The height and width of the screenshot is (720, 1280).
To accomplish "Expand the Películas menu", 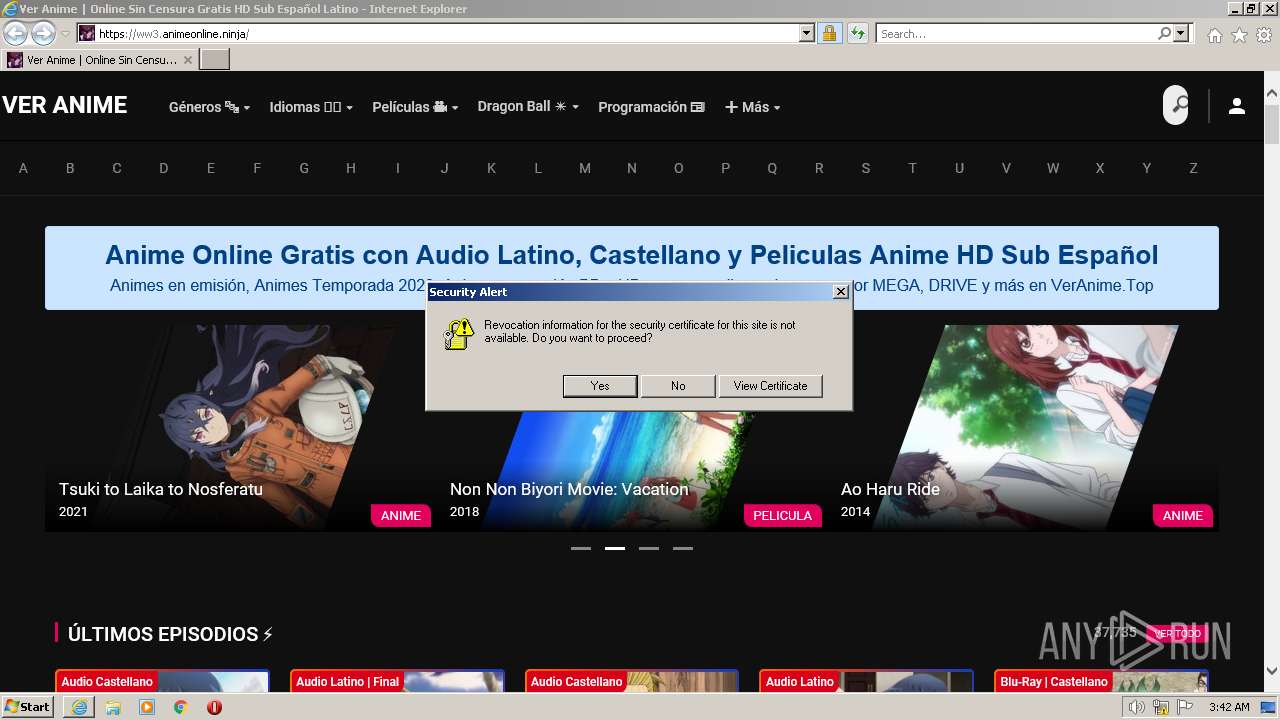I will pyautogui.click(x=415, y=107).
